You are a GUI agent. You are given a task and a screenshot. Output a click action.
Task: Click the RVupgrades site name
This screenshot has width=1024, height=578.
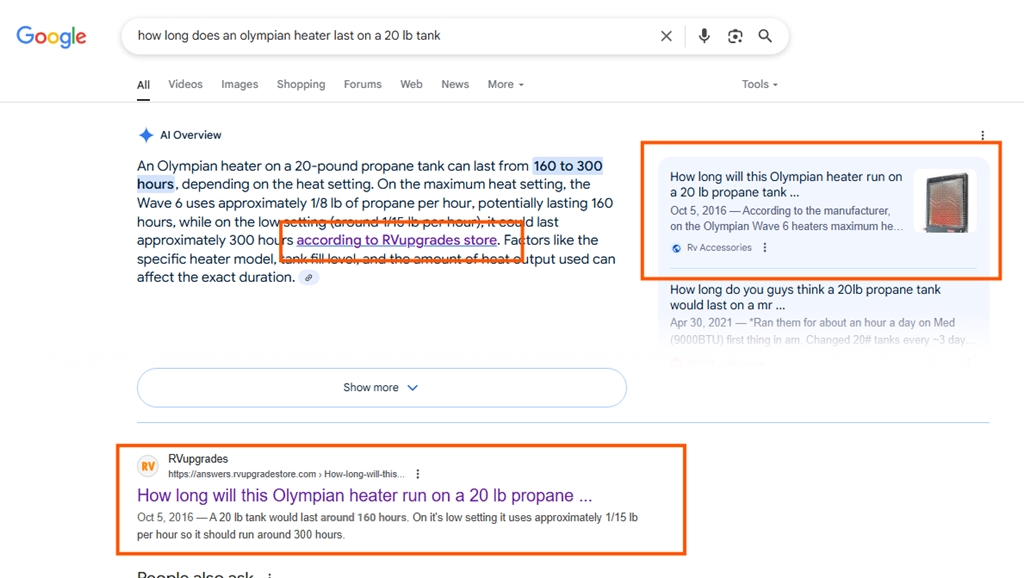198,459
